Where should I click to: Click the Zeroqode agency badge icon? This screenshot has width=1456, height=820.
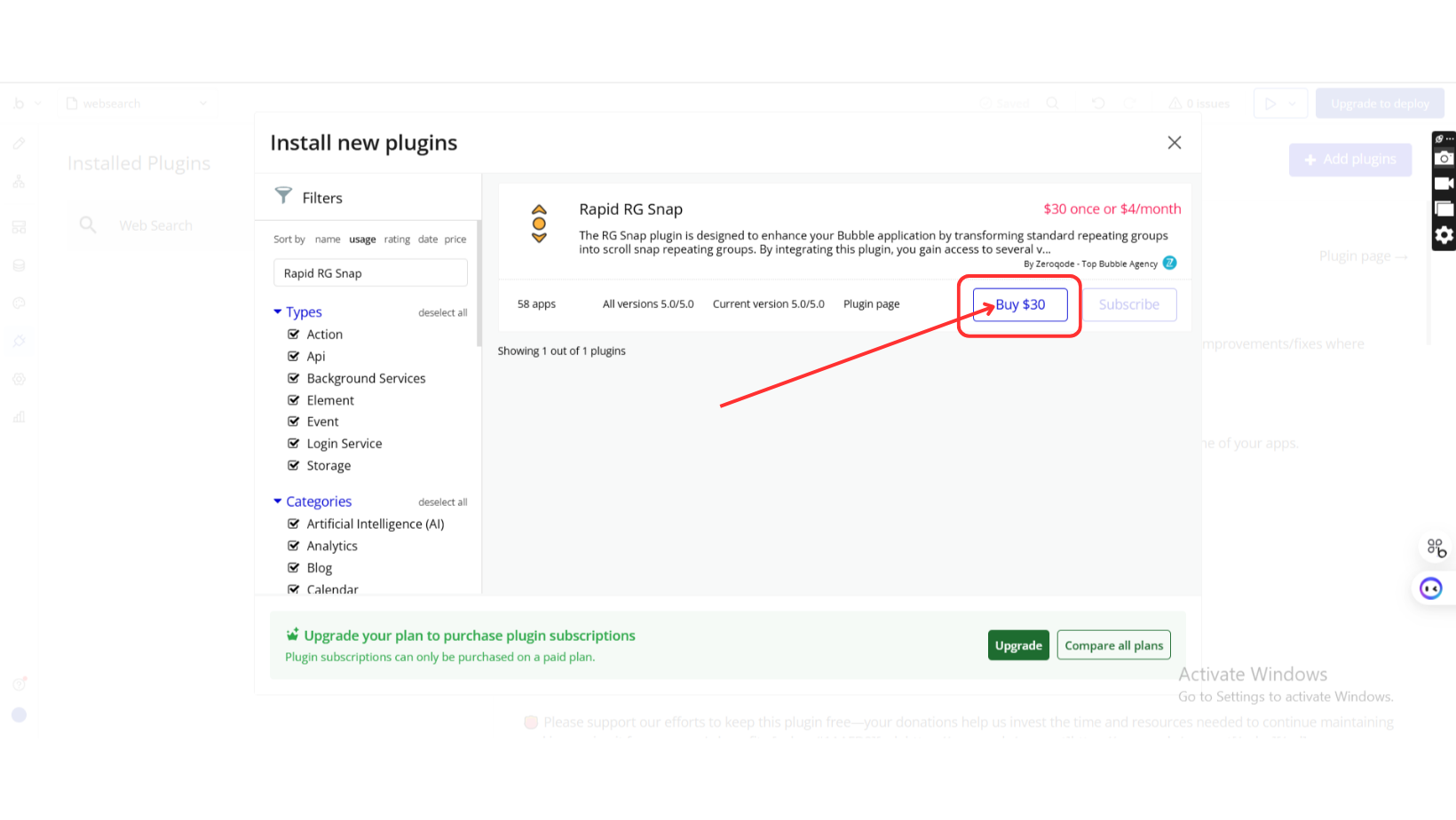1169,263
